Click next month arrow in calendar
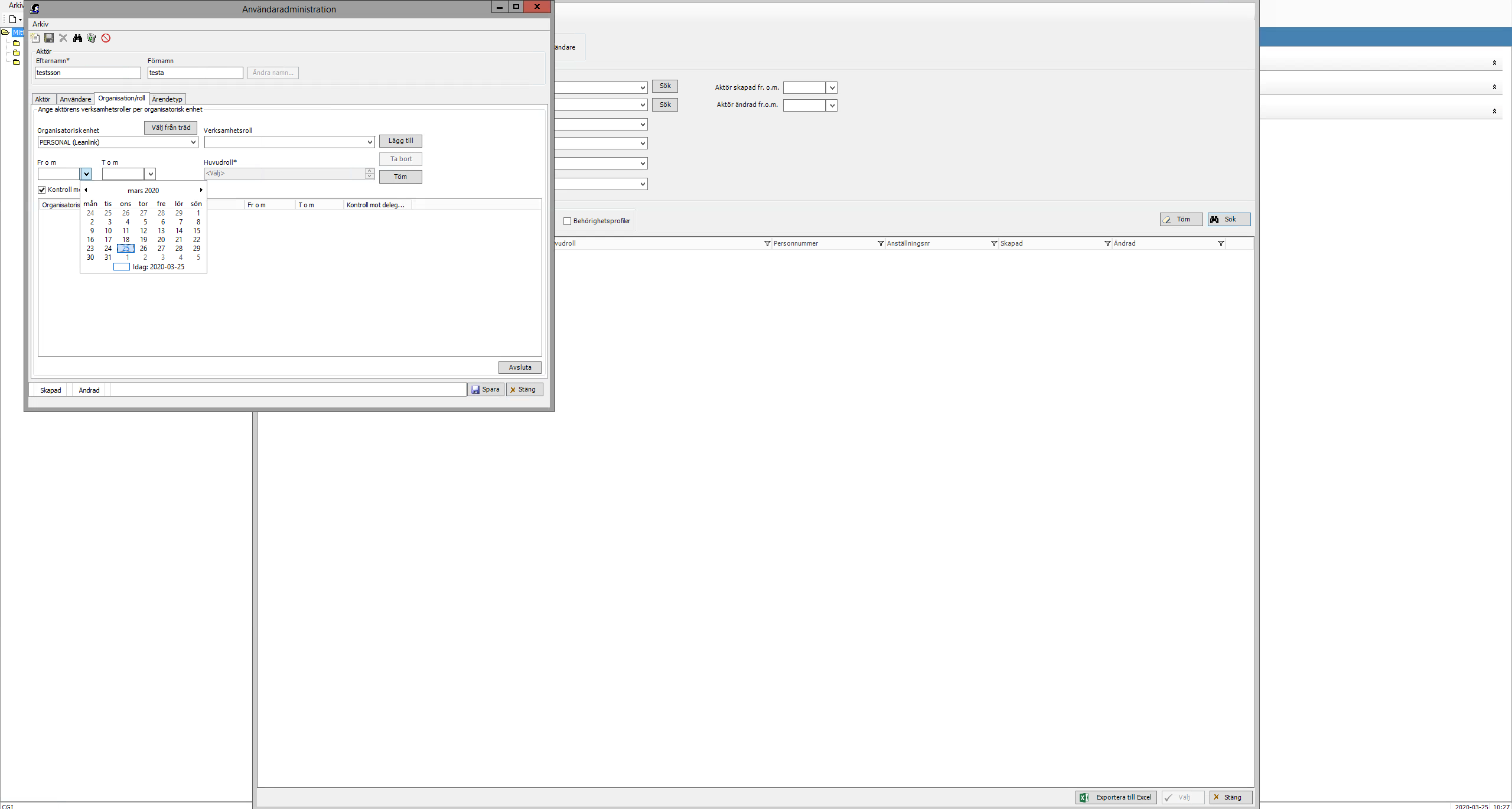The height and width of the screenshot is (809, 1512). (201, 190)
